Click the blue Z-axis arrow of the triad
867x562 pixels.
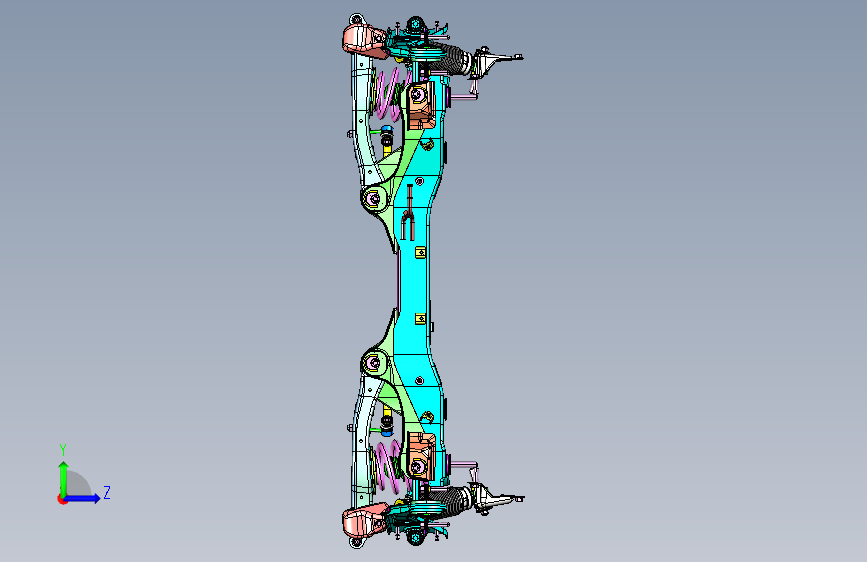pos(83,498)
